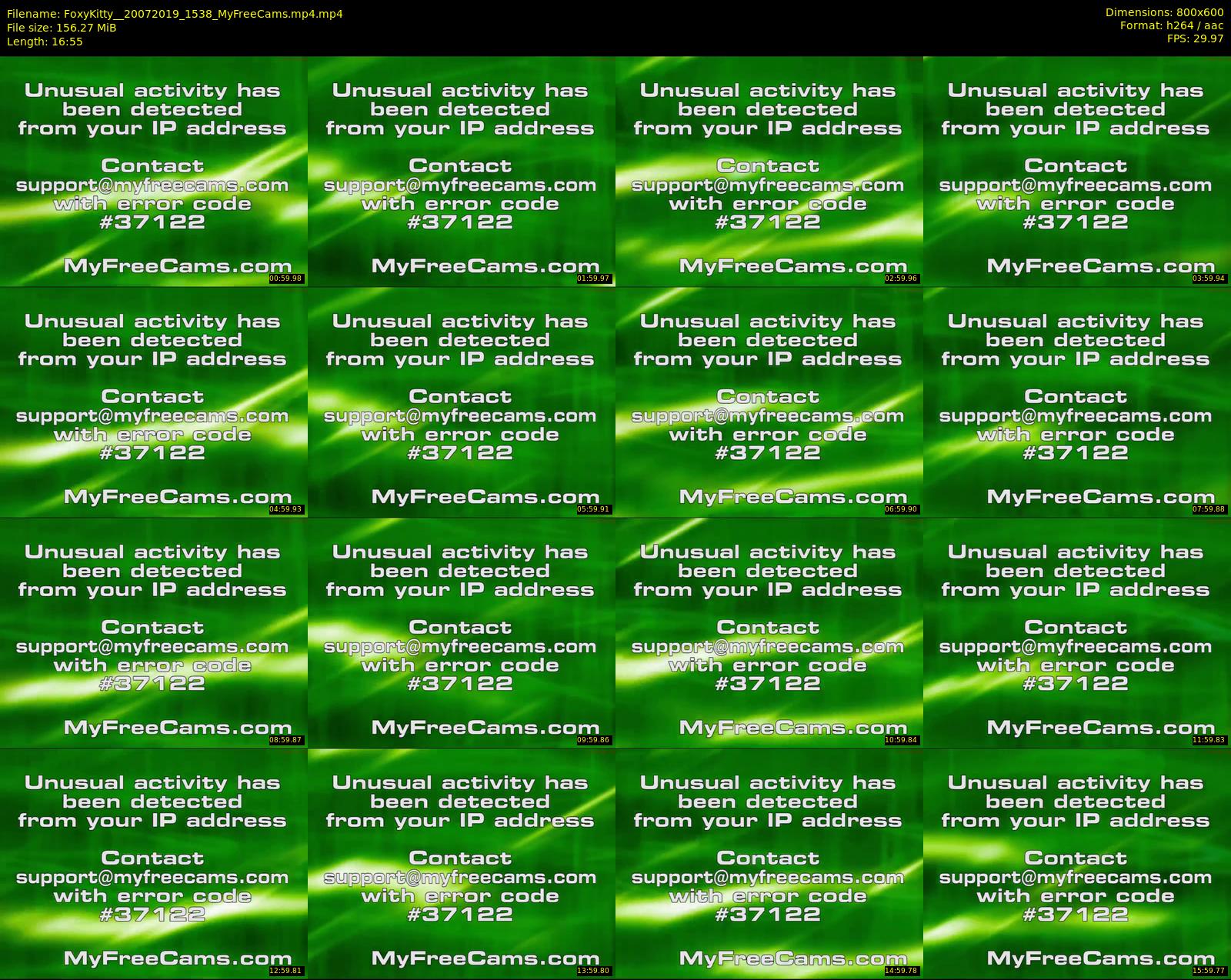Click the Format h264 / aac text
This screenshot has width=1231, height=980.
pos(1172,25)
